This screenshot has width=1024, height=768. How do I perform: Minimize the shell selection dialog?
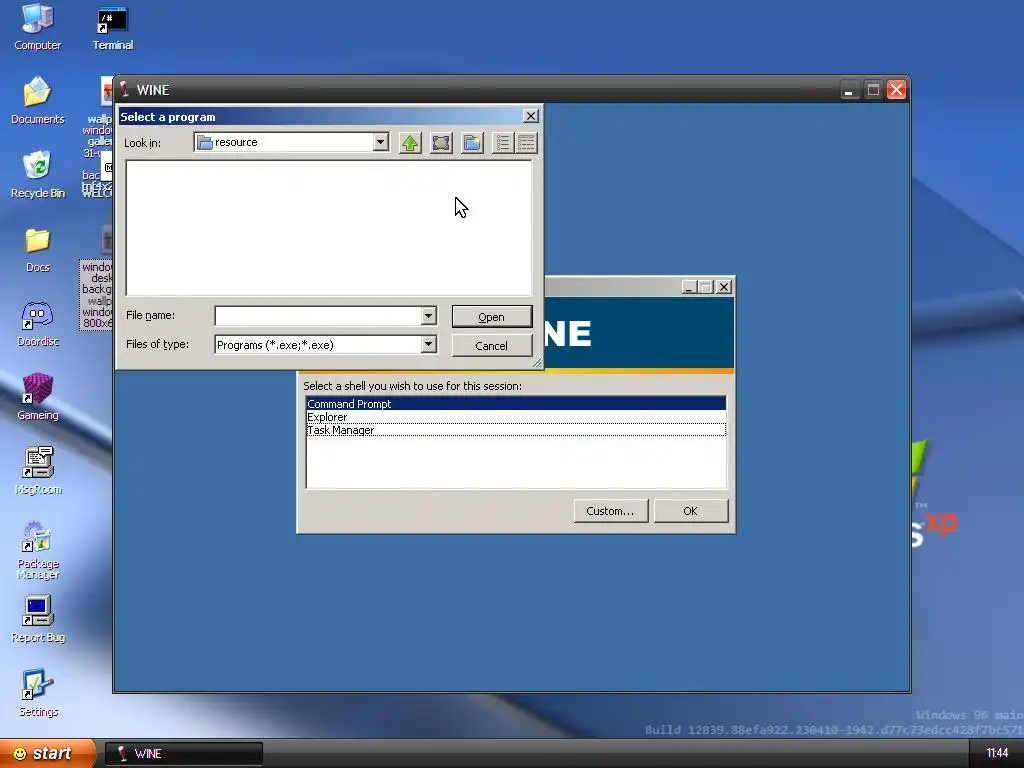pyautogui.click(x=689, y=287)
